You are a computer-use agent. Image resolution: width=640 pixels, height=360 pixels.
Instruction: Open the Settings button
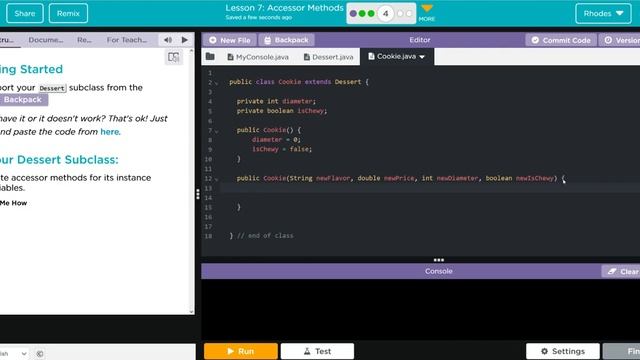(x=563, y=351)
